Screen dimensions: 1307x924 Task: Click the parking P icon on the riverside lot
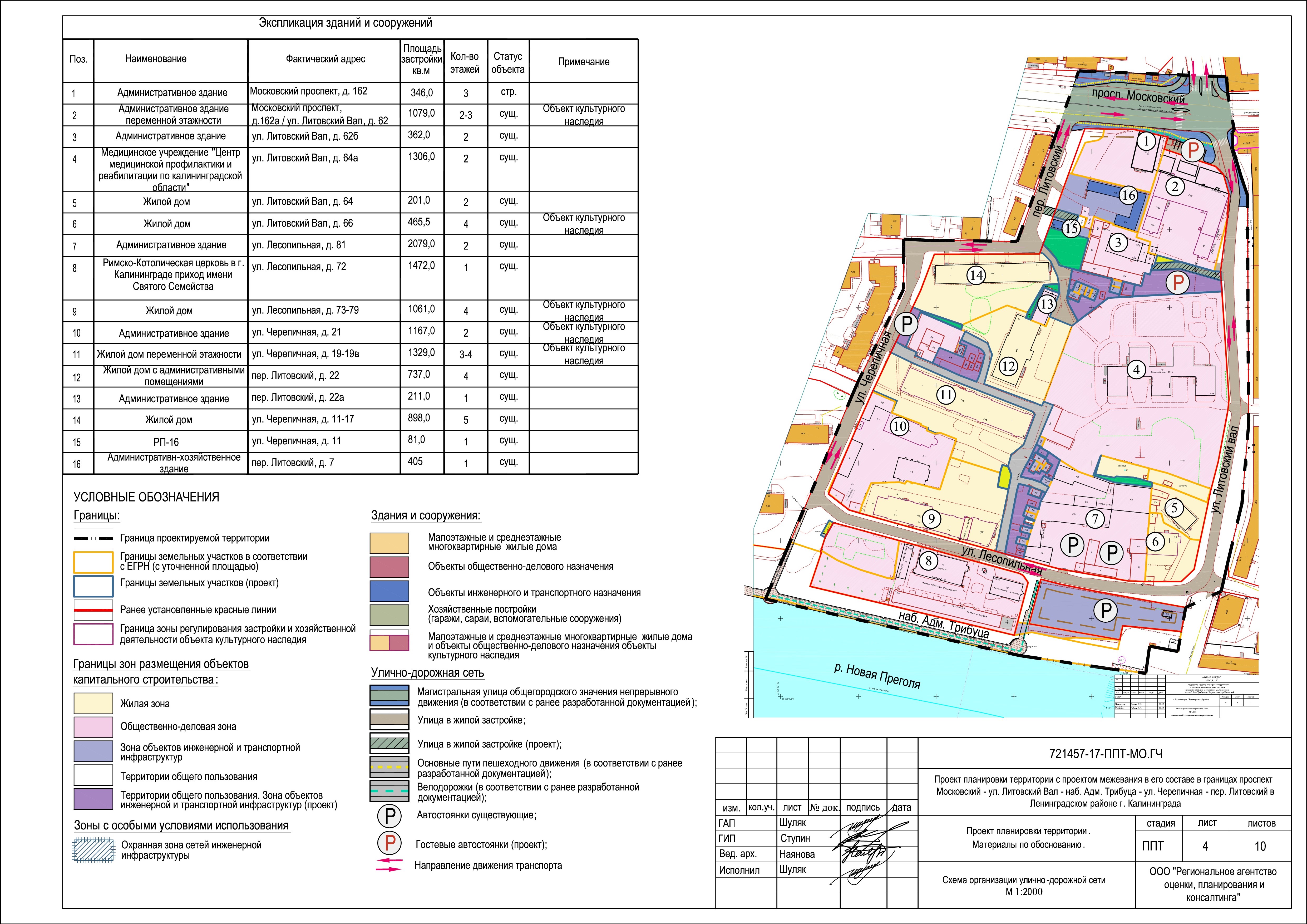click(1106, 611)
